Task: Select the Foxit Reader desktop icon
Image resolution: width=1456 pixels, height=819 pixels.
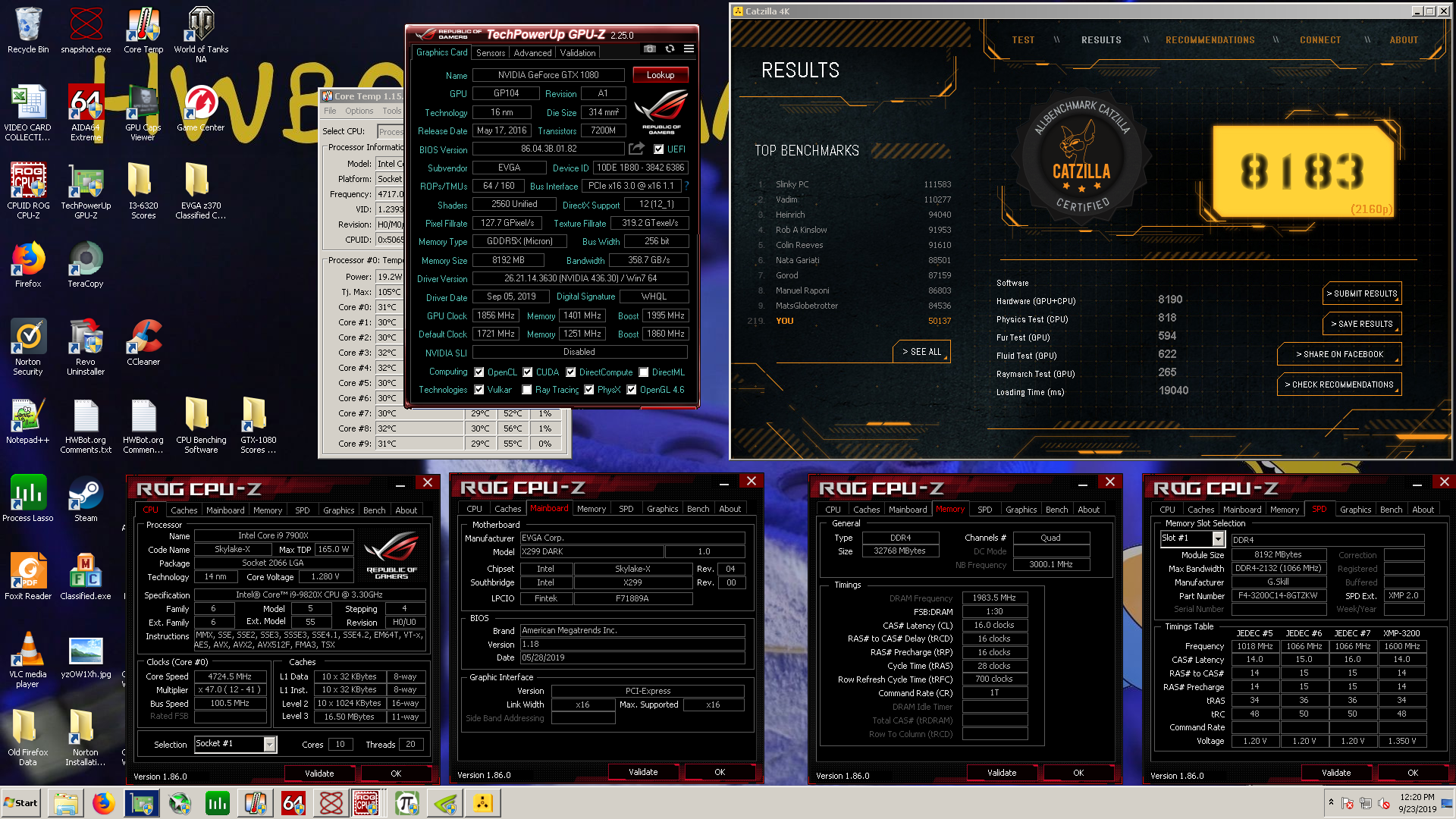Action: 28,577
